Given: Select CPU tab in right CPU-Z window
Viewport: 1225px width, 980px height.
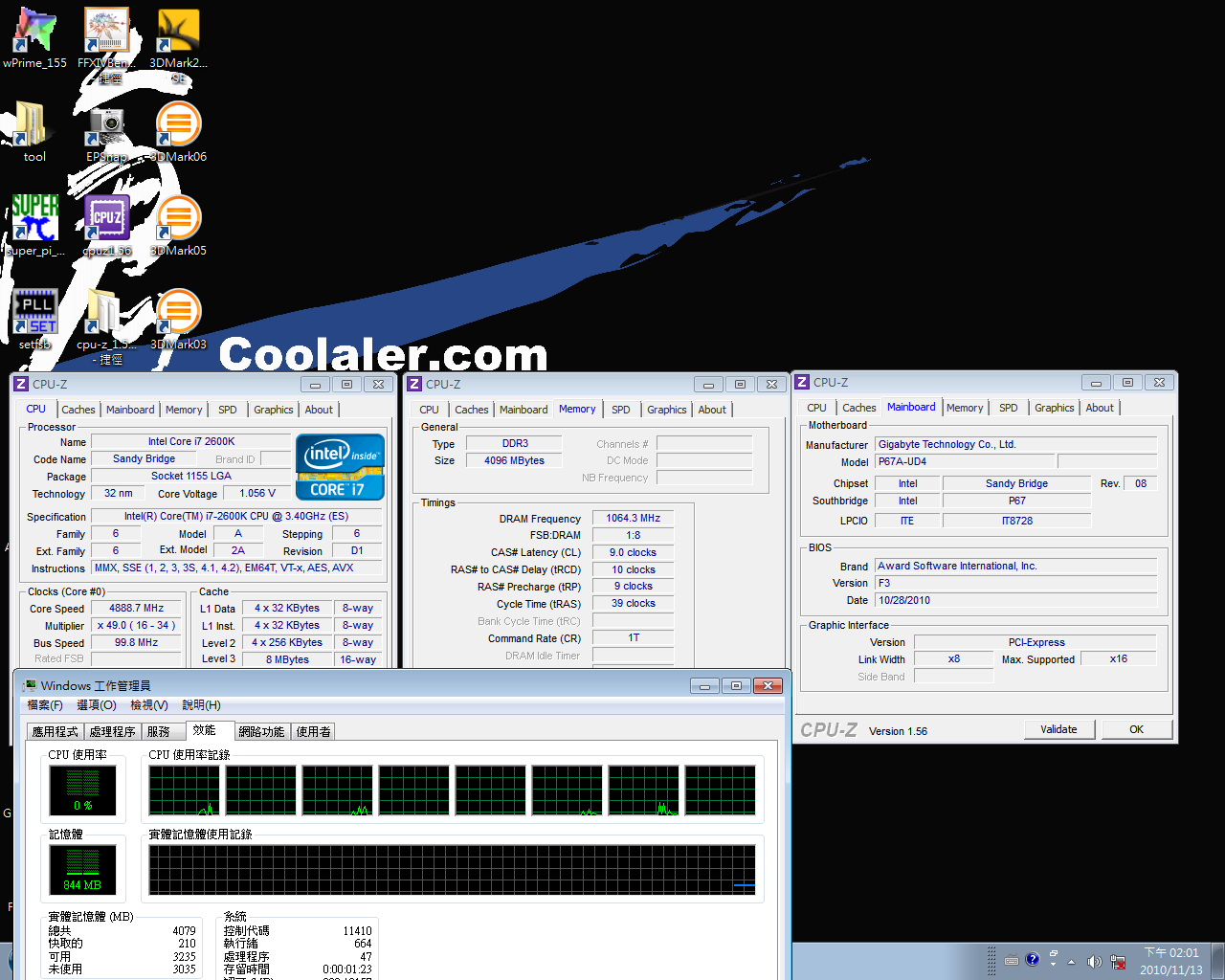Looking at the screenshot, I should 817,408.
